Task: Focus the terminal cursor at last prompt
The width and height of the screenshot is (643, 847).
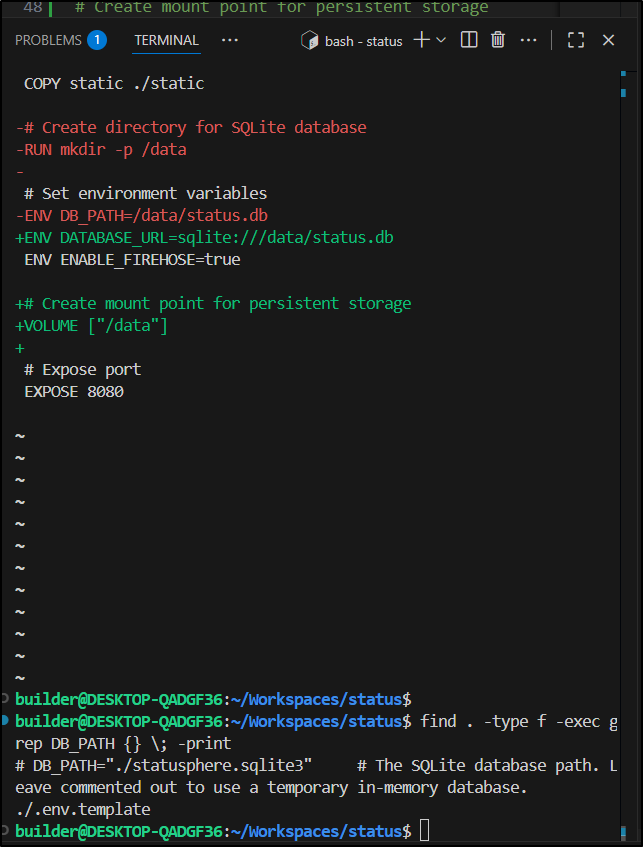Action: point(425,831)
